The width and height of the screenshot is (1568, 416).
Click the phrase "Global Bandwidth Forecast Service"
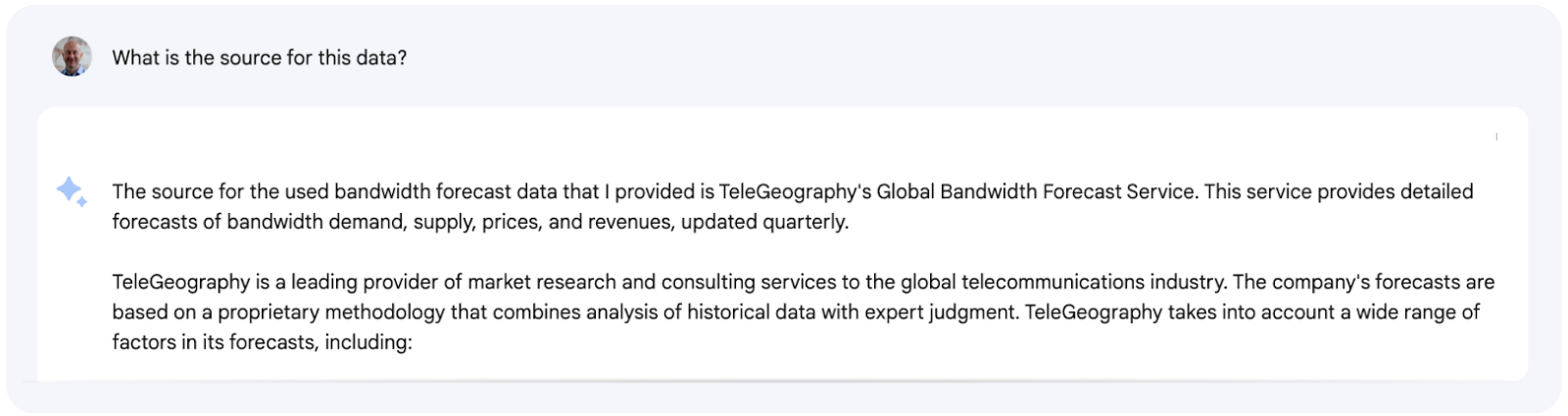click(1036, 192)
